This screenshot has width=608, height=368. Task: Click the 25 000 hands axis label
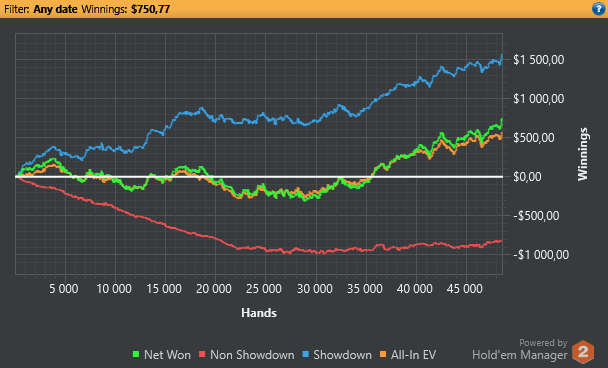(x=264, y=289)
